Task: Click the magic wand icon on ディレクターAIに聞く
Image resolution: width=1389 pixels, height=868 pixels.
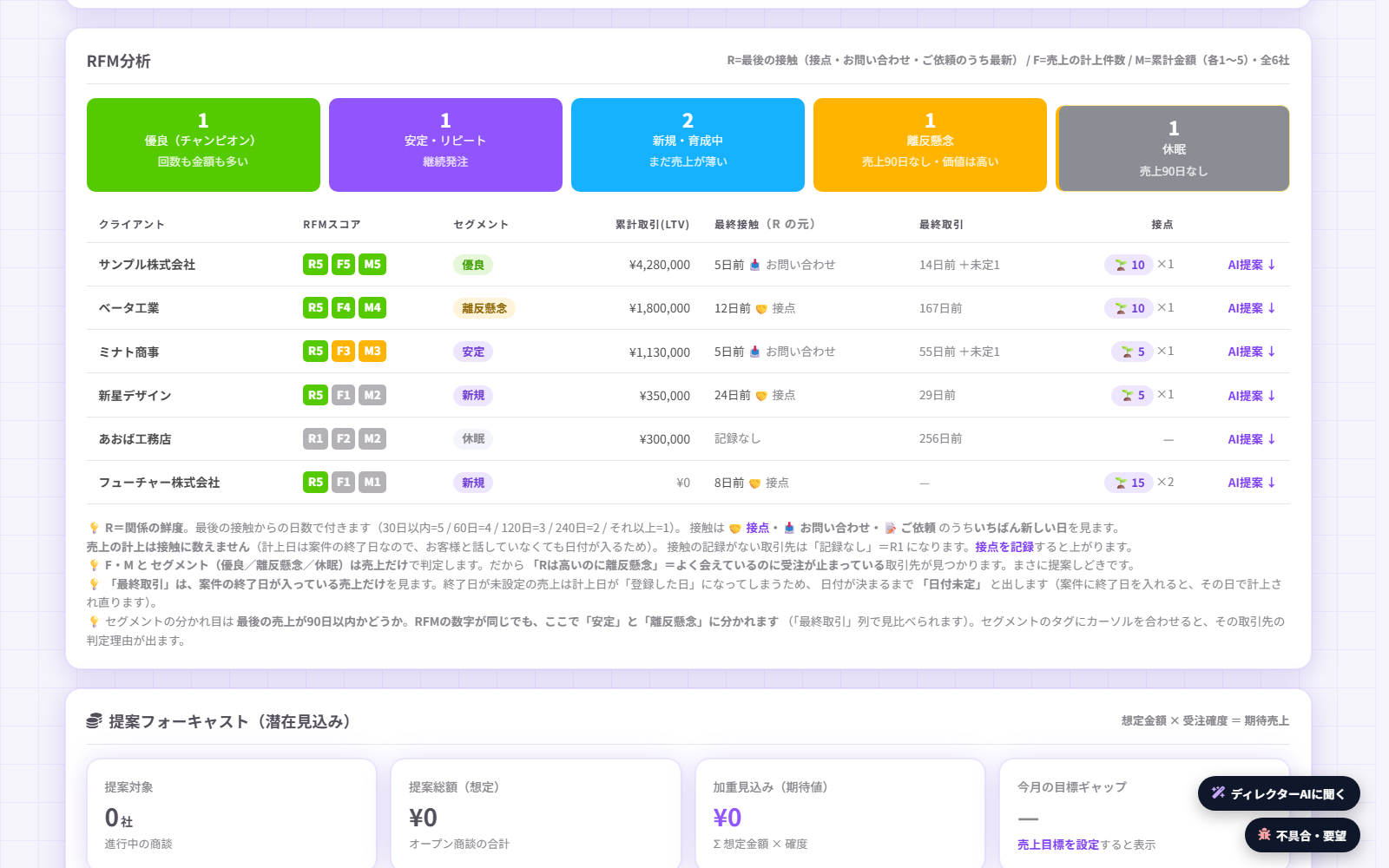Action: [x=1219, y=793]
